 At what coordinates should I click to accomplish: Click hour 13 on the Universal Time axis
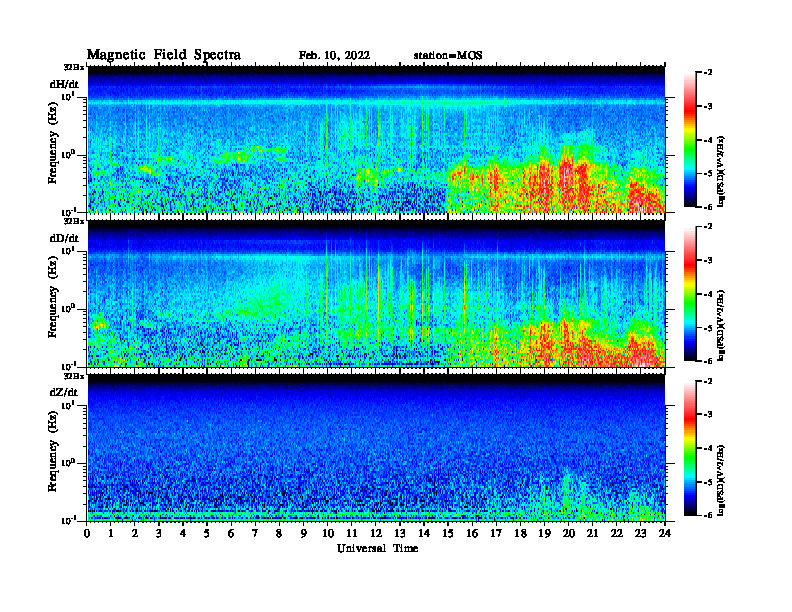click(400, 533)
